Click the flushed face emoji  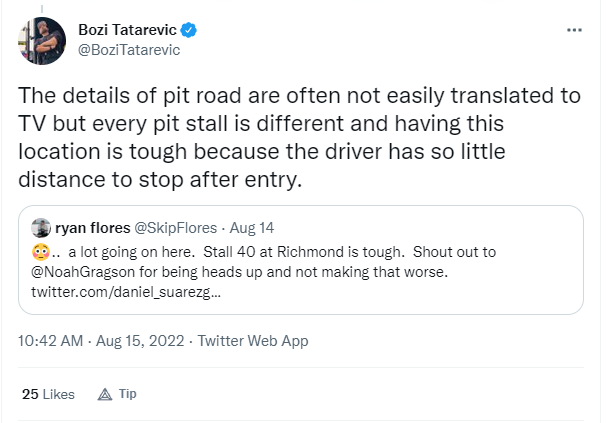click(41, 252)
